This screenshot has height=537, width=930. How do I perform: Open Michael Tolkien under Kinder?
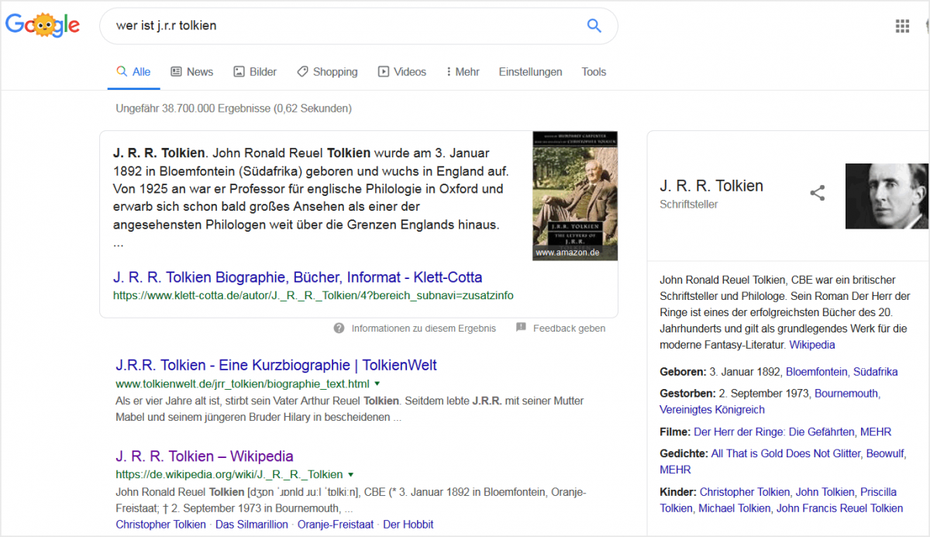point(734,509)
